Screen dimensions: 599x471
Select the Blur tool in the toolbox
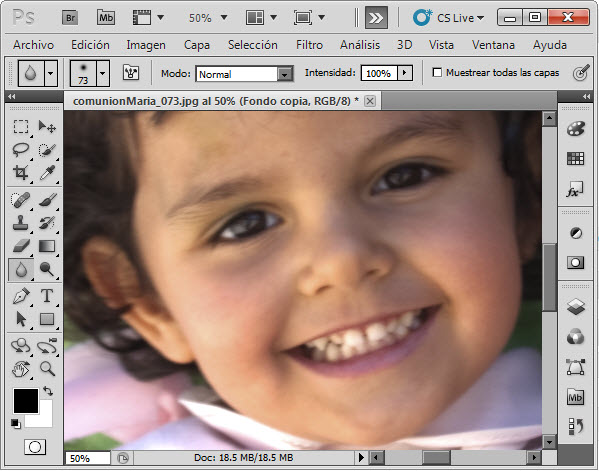click(21, 269)
